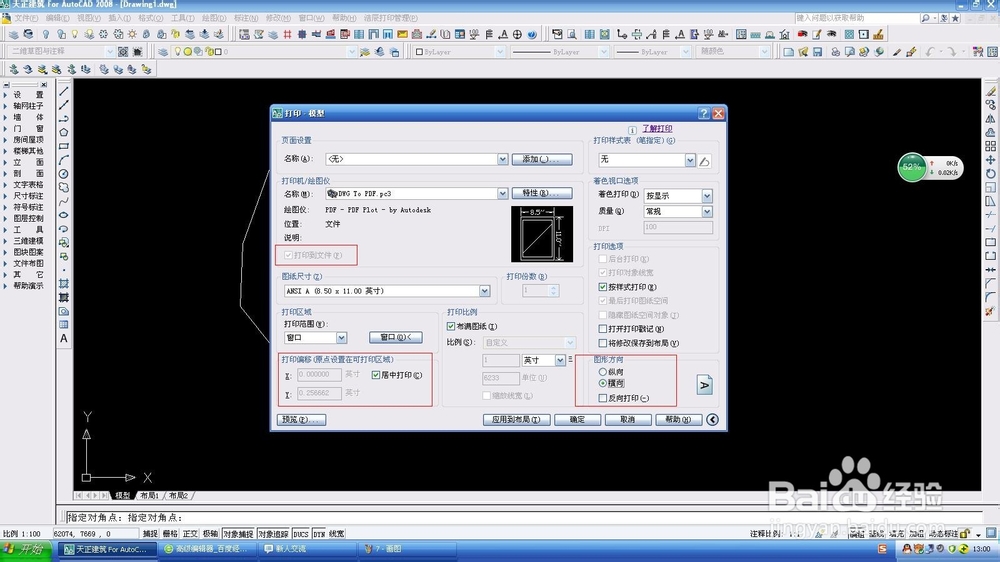The width and height of the screenshot is (1000, 562).
Task: Select the Hatch tool in draw toolbar
Action: (64, 283)
